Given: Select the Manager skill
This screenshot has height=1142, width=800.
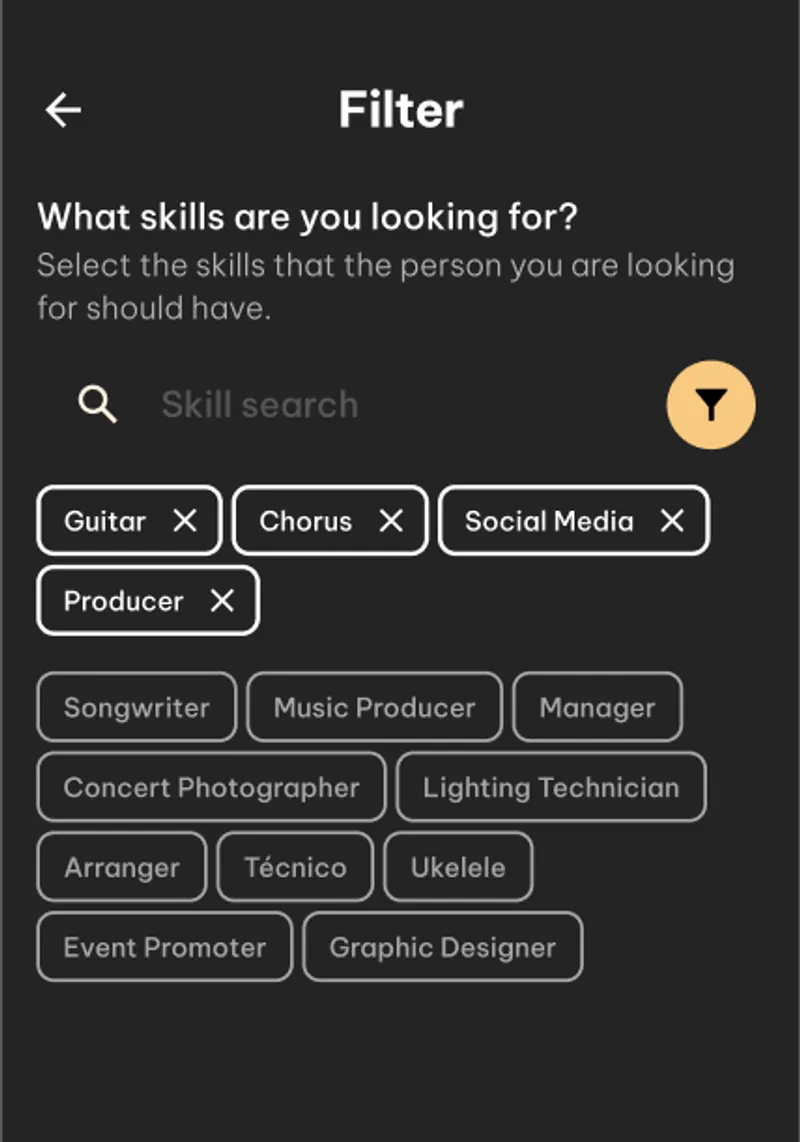Looking at the screenshot, I should pos(597,708).
